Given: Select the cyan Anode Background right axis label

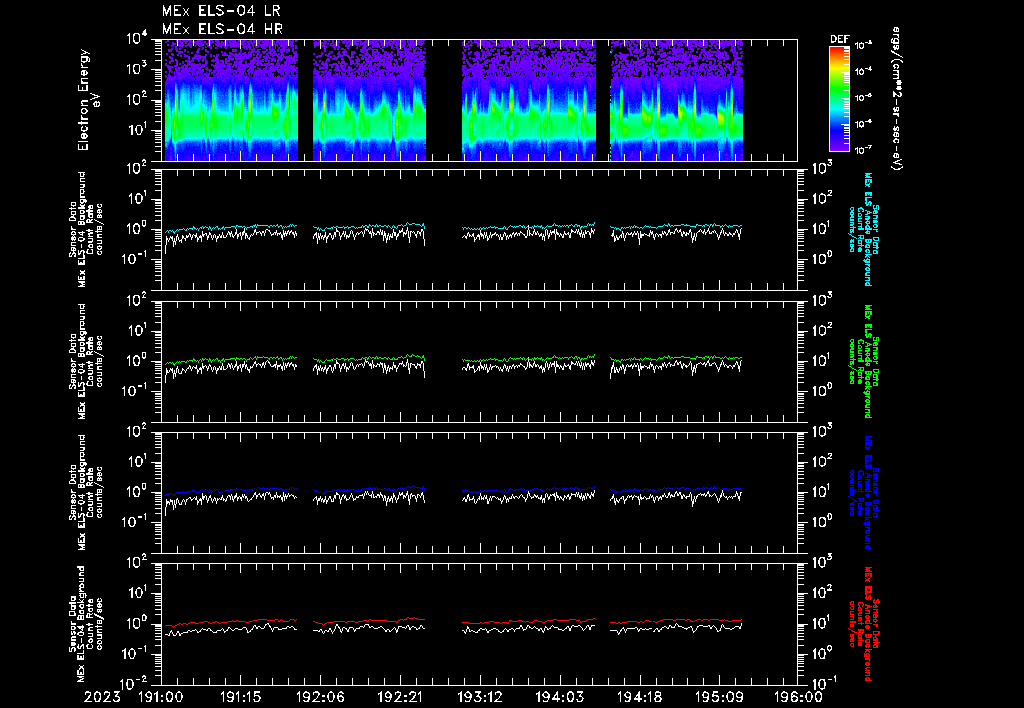Looking at the screenshot, I should (x=863, y=229).
